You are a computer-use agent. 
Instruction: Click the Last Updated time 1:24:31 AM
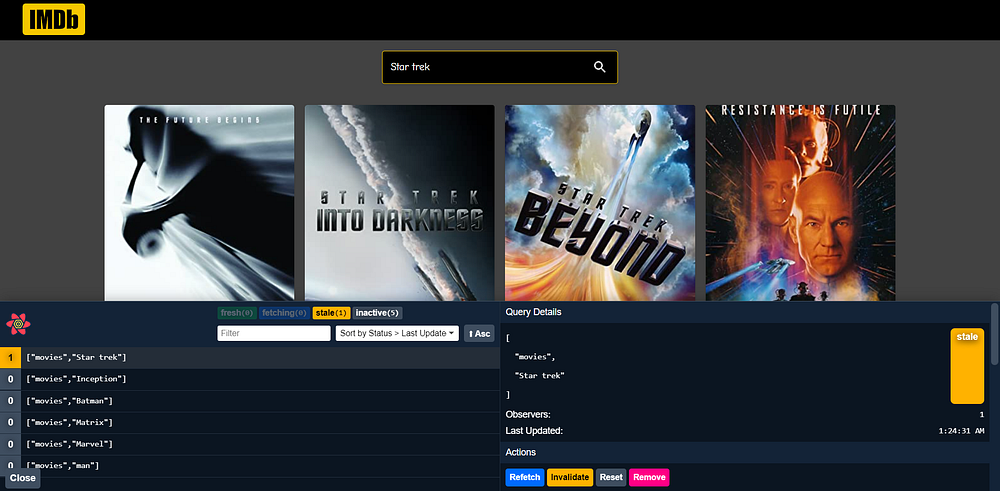tap(961, 431)
